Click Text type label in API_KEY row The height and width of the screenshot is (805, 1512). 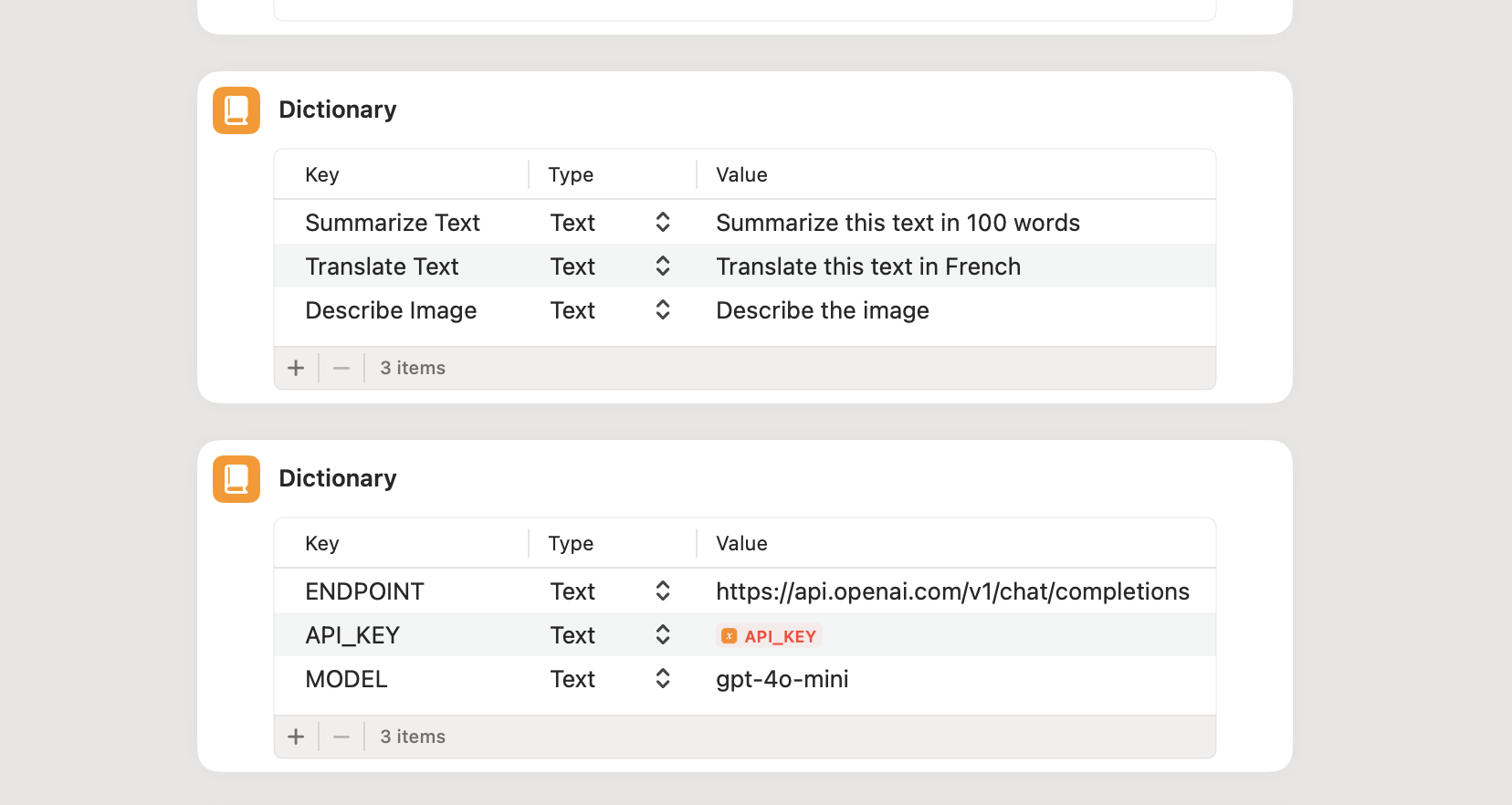[572, 635]
